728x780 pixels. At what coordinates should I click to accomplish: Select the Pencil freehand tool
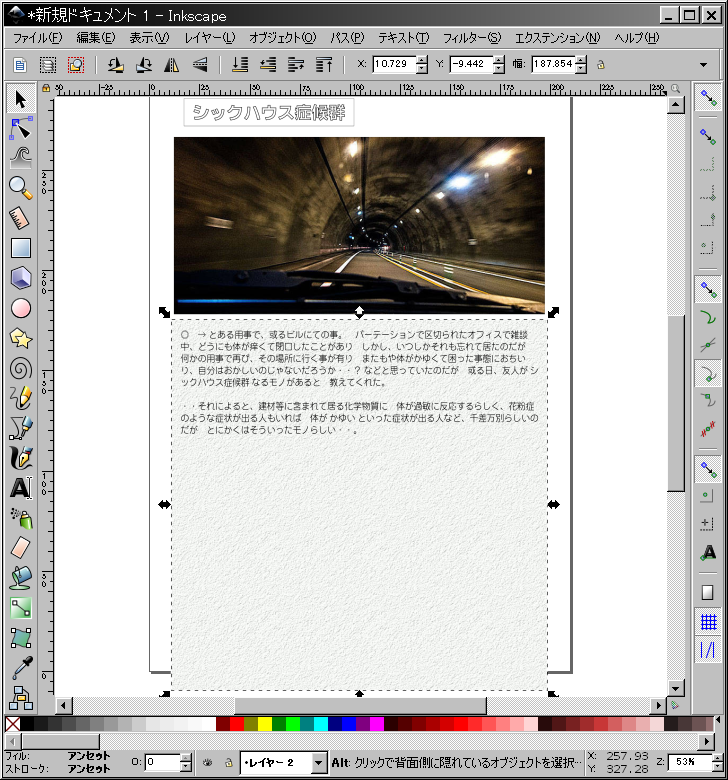click(20, 398)
